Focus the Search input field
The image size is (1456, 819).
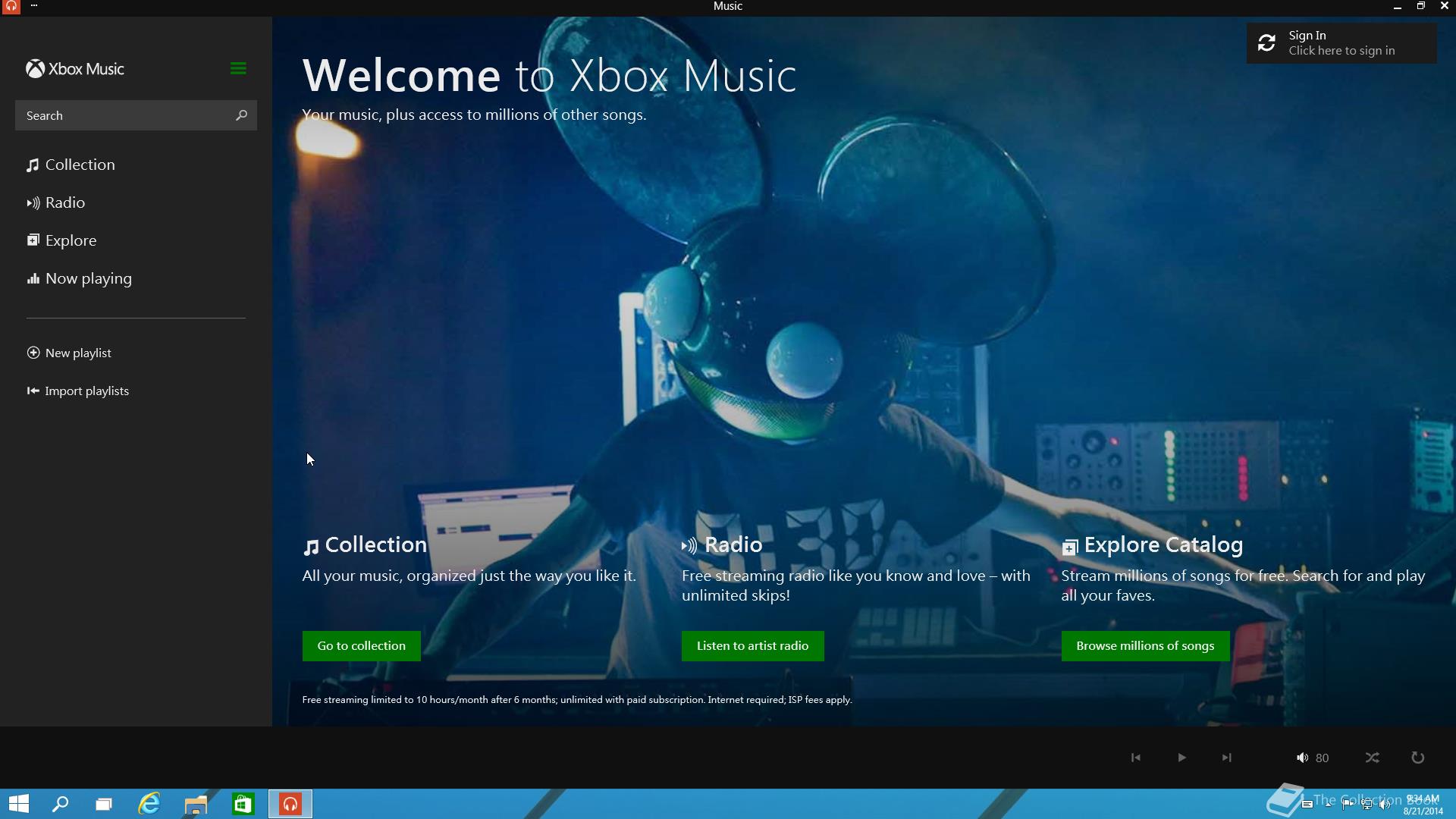tap(125, 115)
